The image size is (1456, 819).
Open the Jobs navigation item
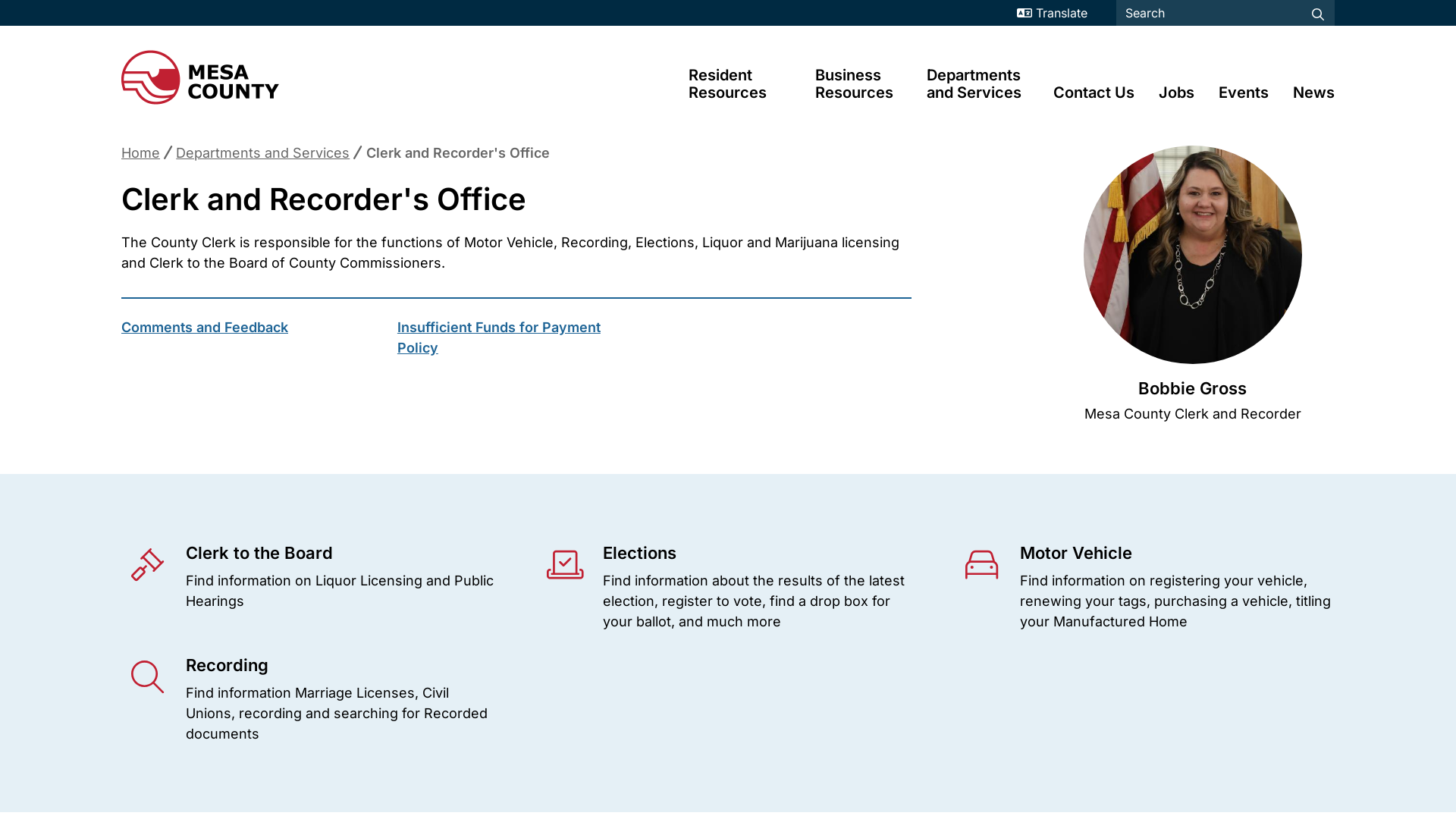pos(1176,93)
